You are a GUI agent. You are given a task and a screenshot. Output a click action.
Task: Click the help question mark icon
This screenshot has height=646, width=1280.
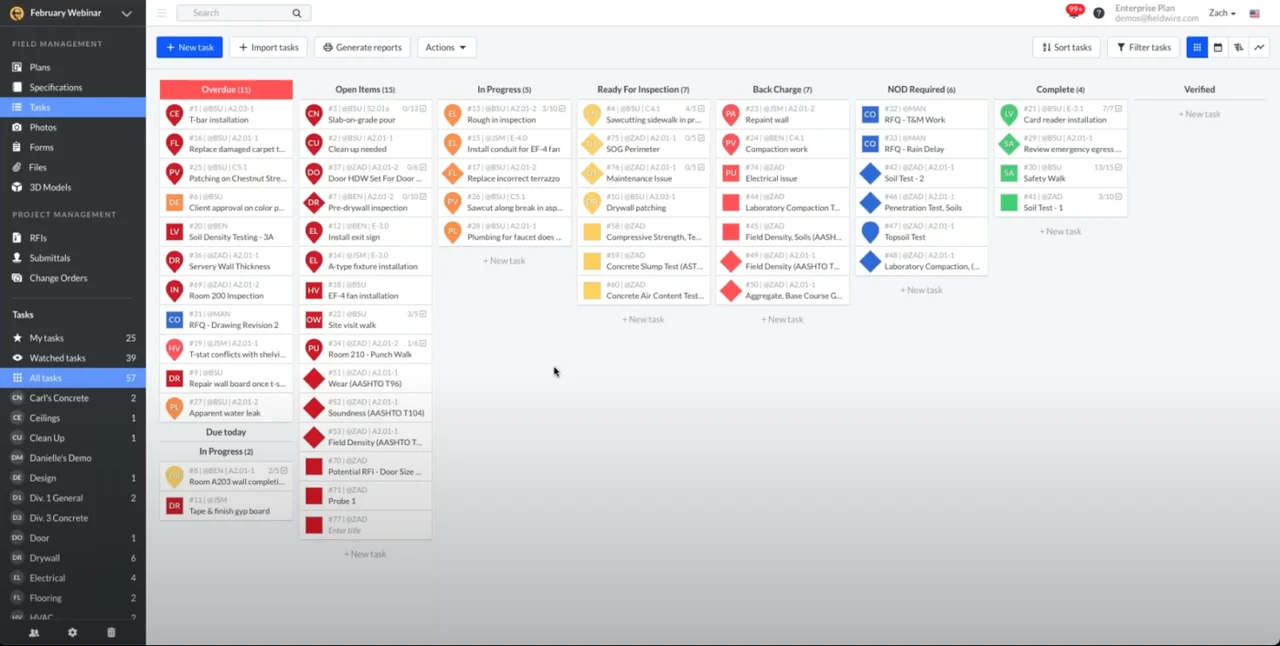[1099, 13]
